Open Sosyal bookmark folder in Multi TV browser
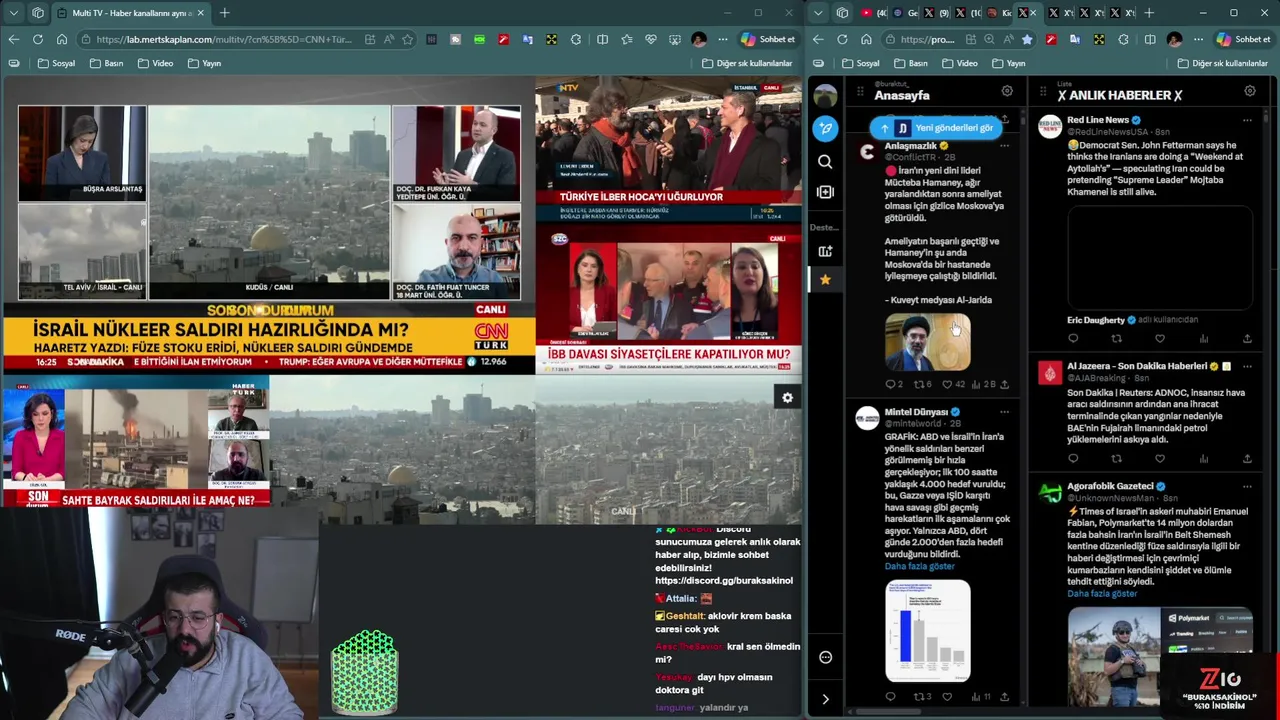Screen dimensions: 1280x720 point(56,63)
